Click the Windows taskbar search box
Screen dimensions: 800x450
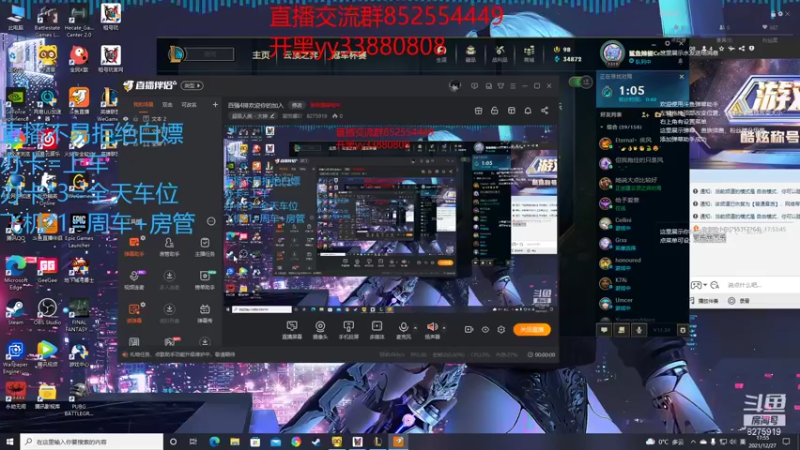click(92, 441)
